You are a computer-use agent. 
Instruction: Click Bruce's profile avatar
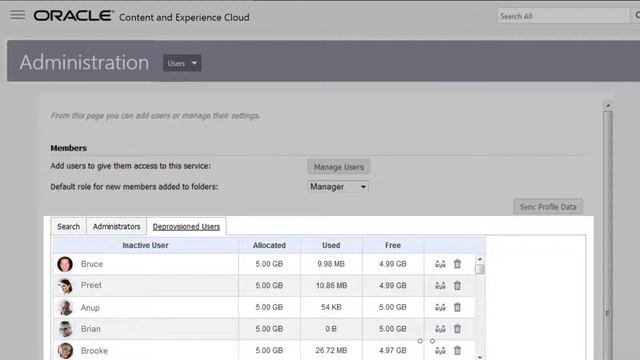[65, 264]
